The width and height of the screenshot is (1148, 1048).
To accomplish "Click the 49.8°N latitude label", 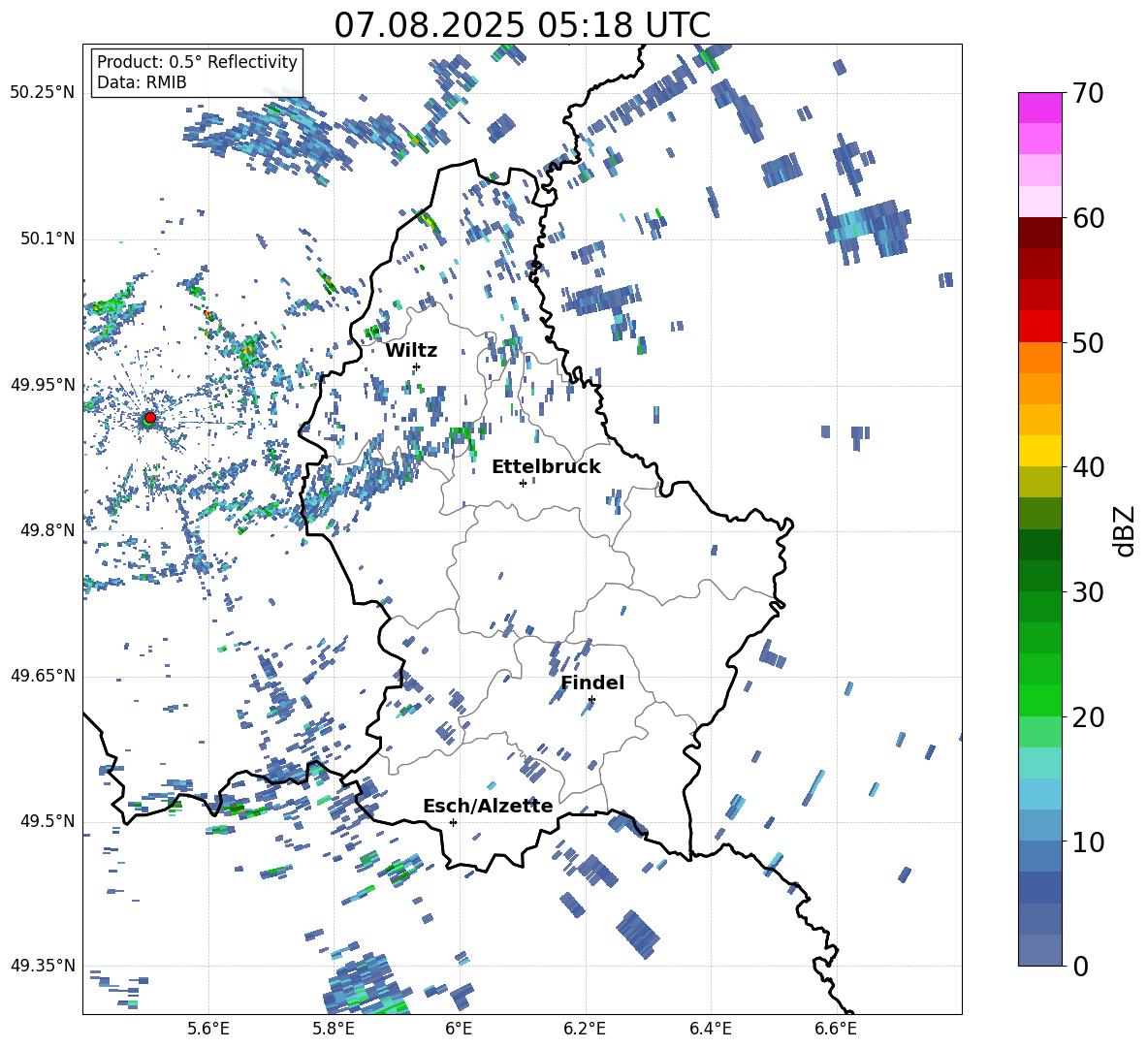I will tap(47, 530).
